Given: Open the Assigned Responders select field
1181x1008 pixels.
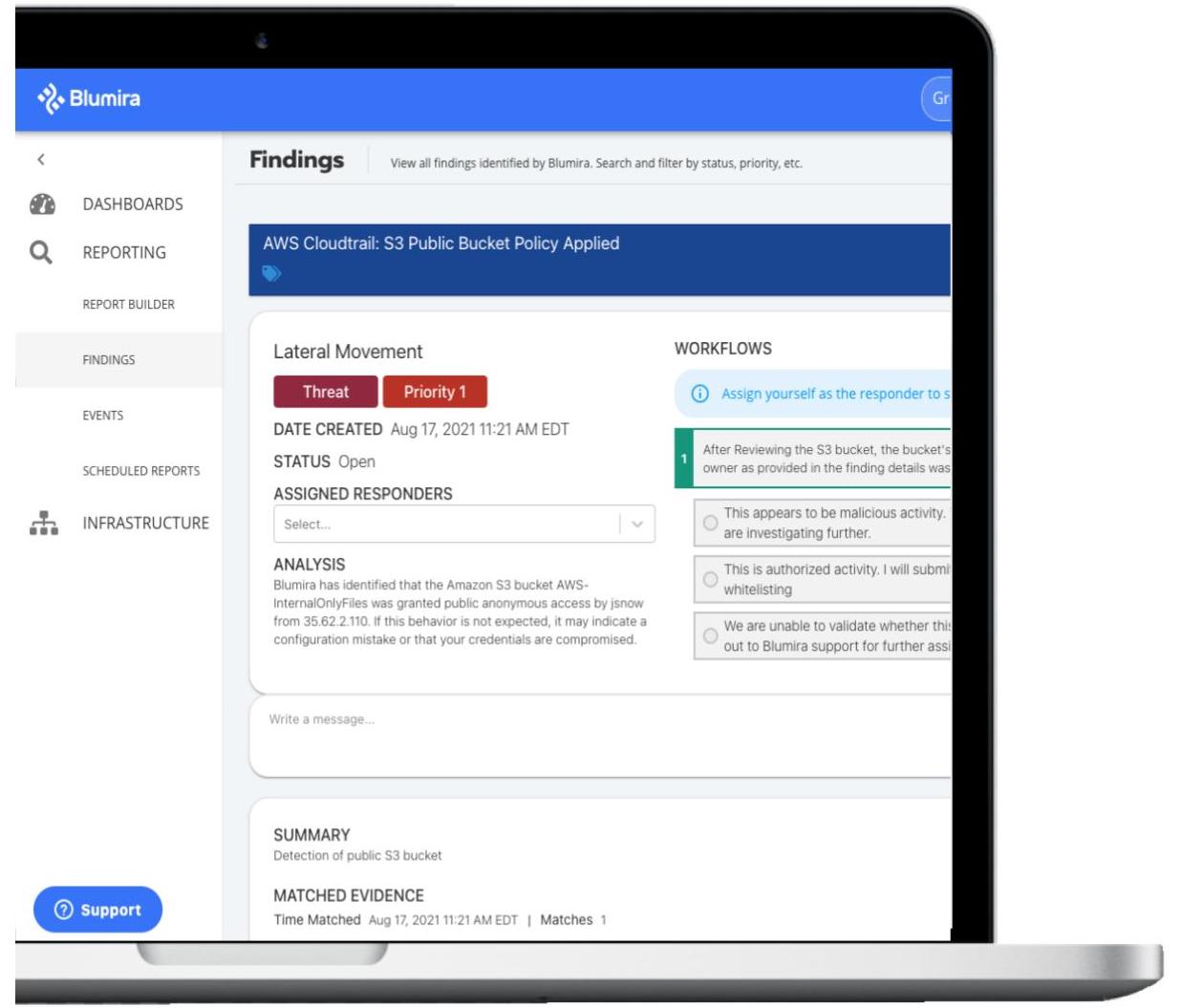Looking at the screenshot, I should click(x=464, y=524).
